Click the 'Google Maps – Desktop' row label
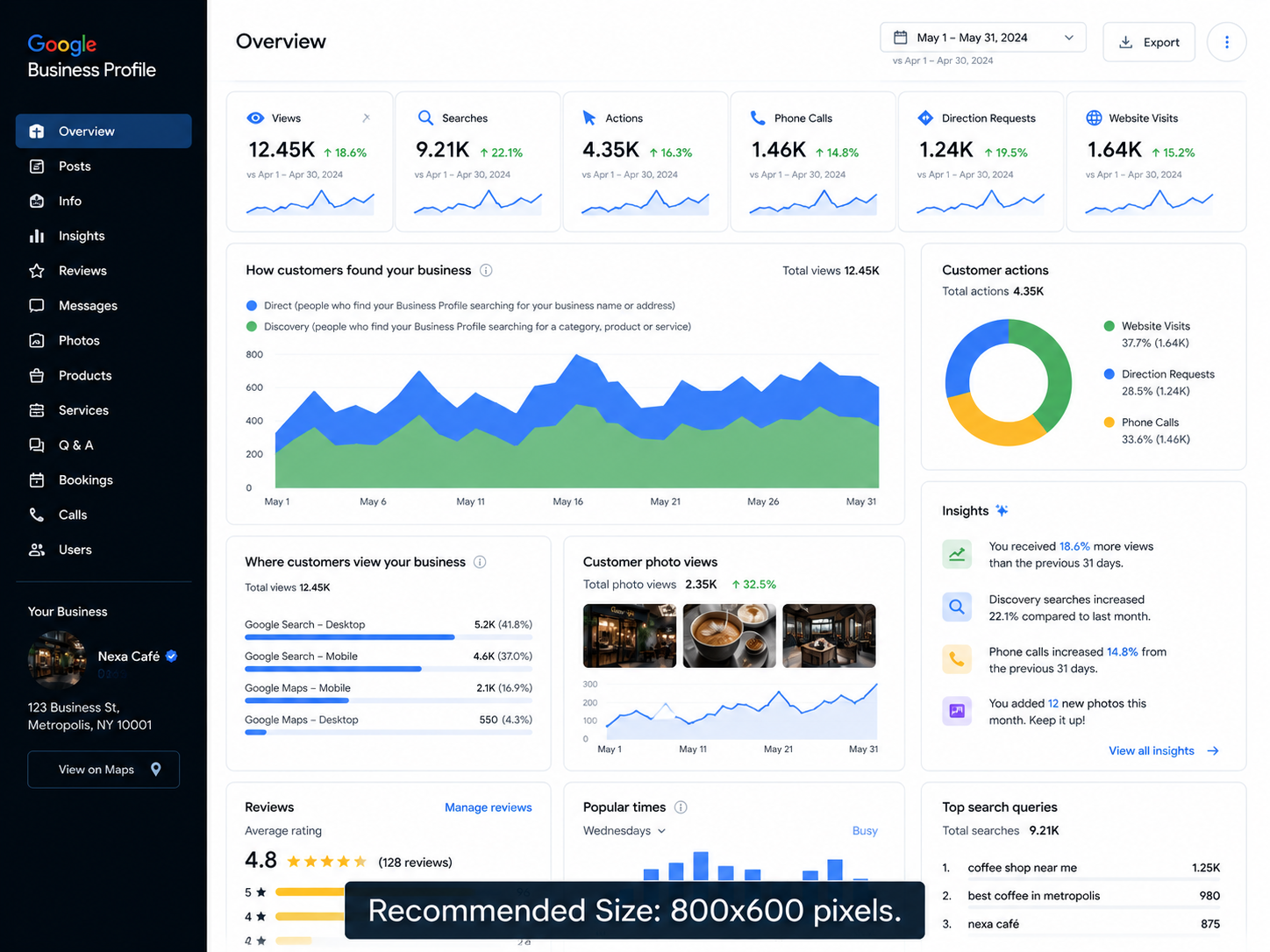Image resolution: width=1270 pixels, height=952 pixels. pos(302,720)
